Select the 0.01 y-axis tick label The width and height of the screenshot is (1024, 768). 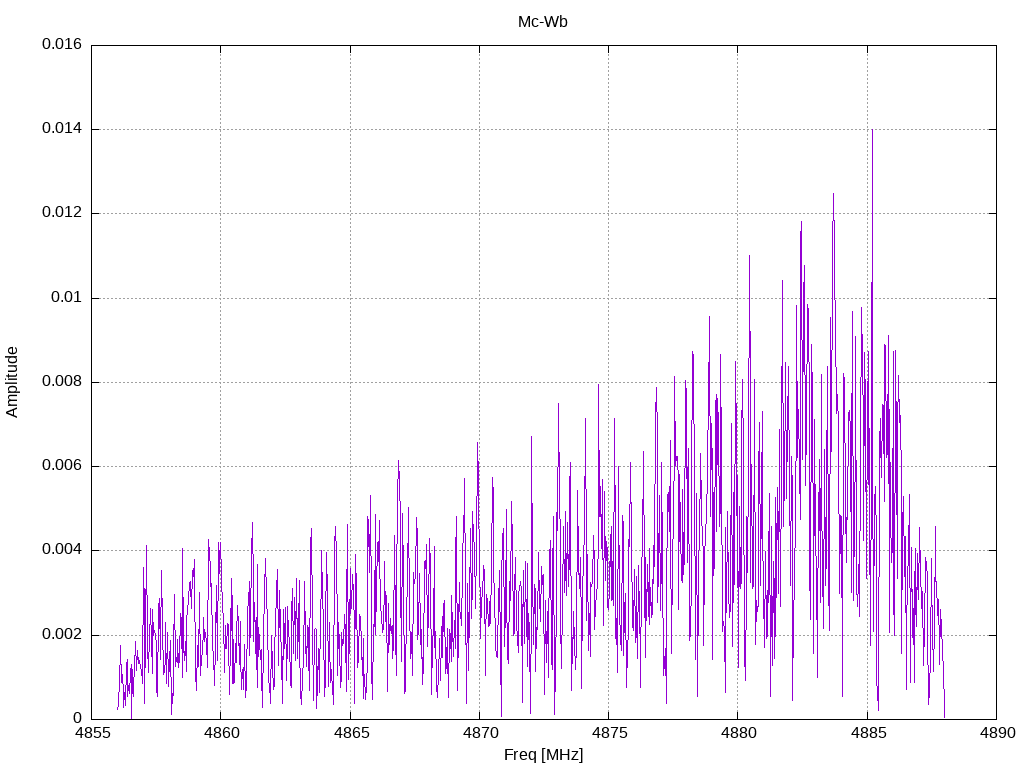pyautogui.click(x=66, y=298)
